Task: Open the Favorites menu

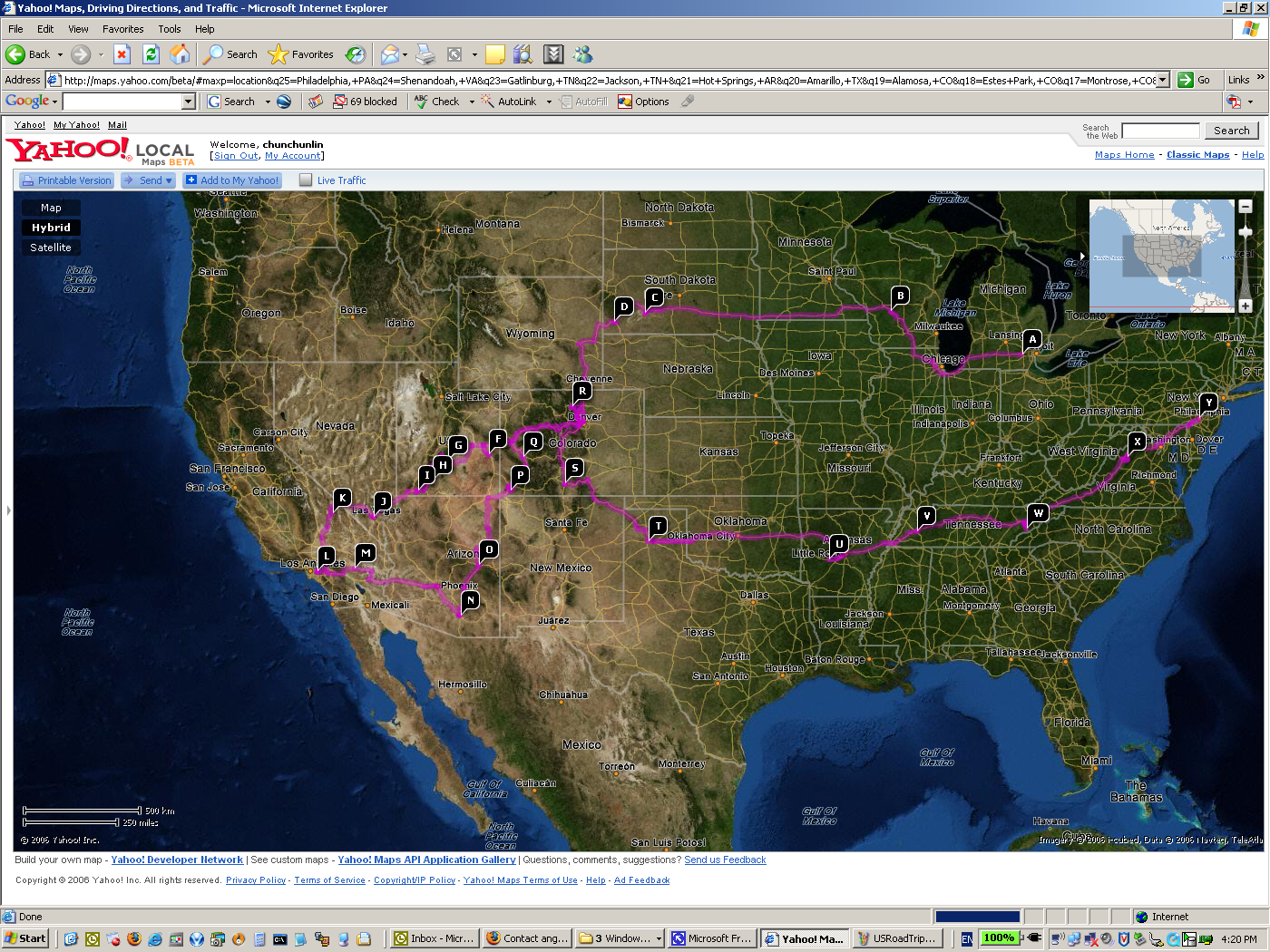Action: point(123,29)
